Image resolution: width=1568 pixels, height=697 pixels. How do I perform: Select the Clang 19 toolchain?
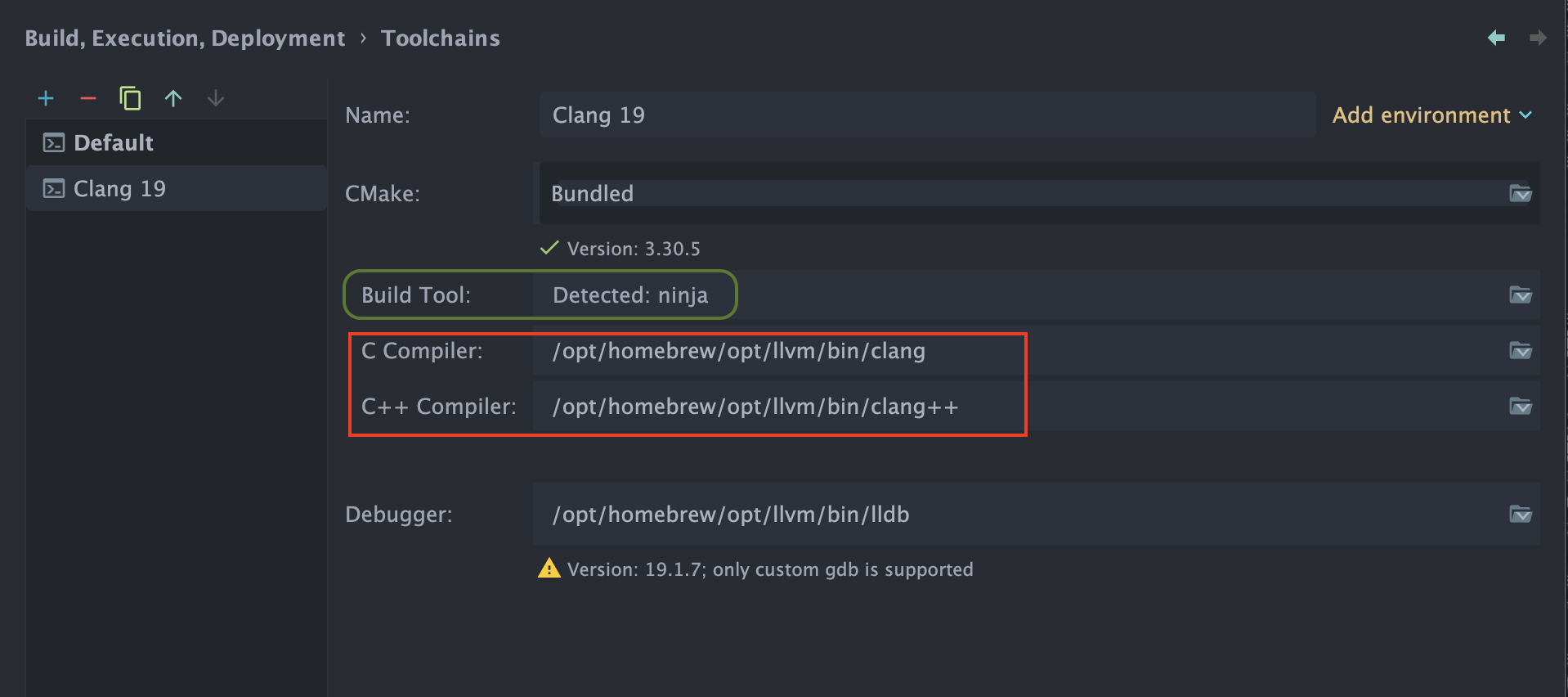click(x=119, y=189)
